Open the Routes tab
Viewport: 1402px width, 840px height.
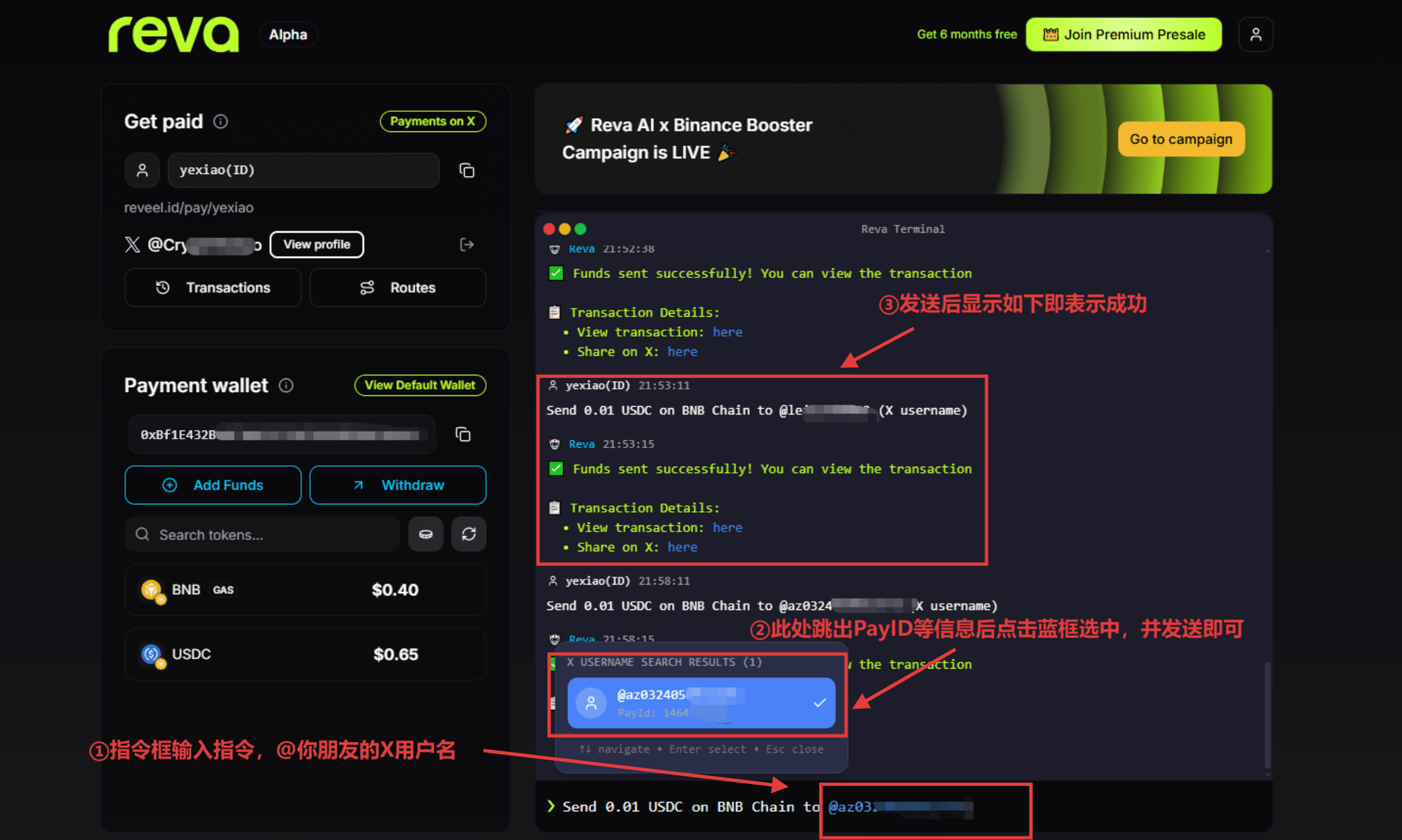coord(397,287)
